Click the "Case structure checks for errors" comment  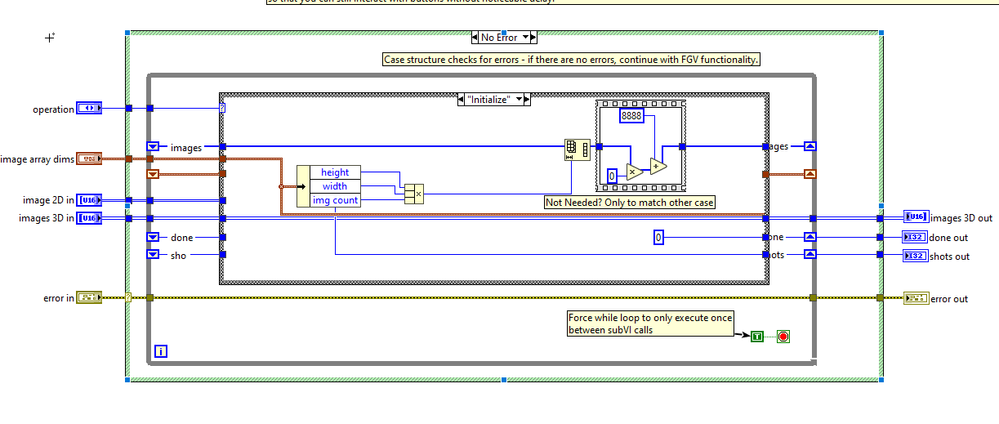[x=571, y=59]
